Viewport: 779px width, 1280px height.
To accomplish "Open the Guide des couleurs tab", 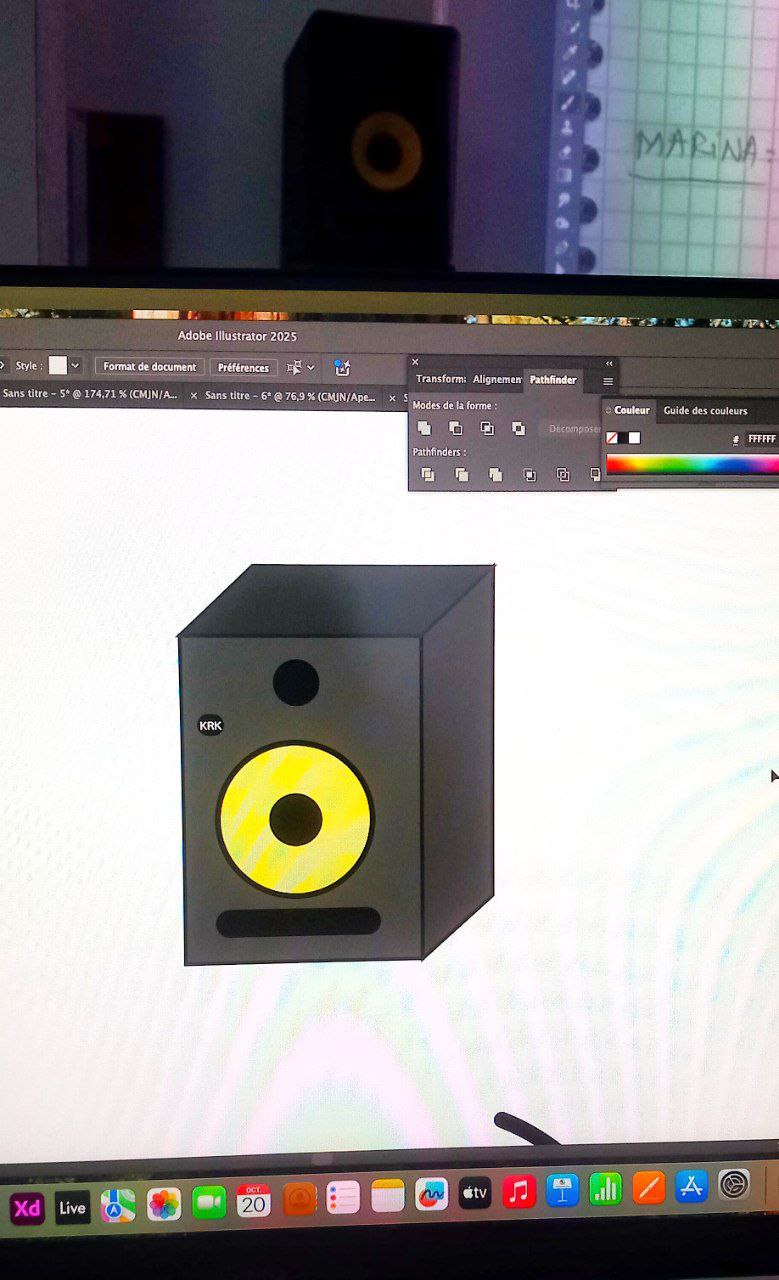I will [x=705, y=411].
